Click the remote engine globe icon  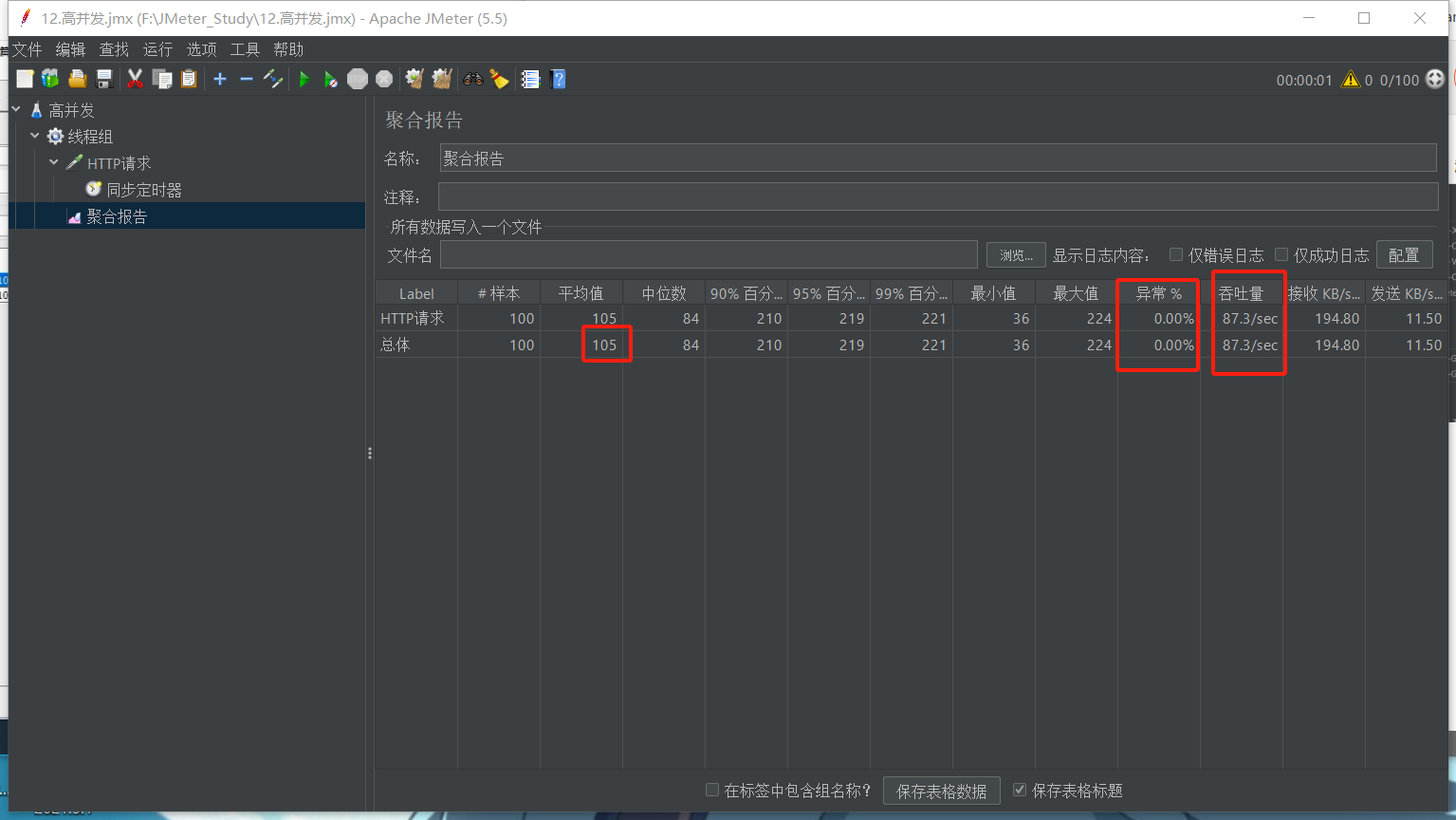click(x=1435, y=79)
